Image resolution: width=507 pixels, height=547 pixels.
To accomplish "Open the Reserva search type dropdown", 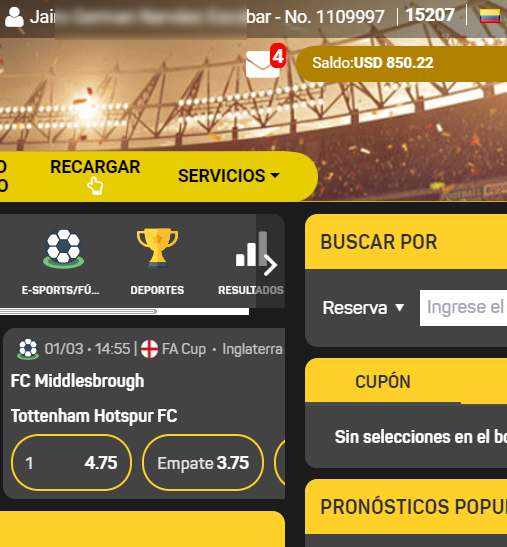I will (x=363, y=308).
